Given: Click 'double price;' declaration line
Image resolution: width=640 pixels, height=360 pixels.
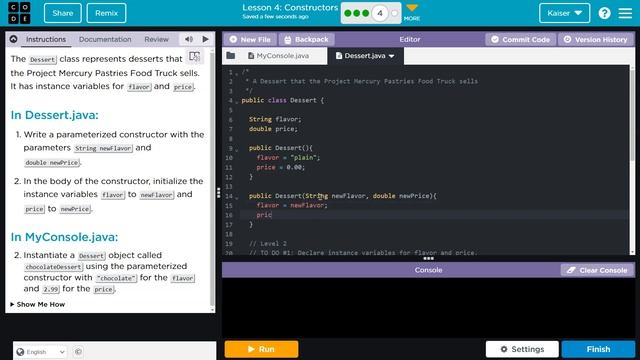Looking at the screenshot, I should pos(273,129).
